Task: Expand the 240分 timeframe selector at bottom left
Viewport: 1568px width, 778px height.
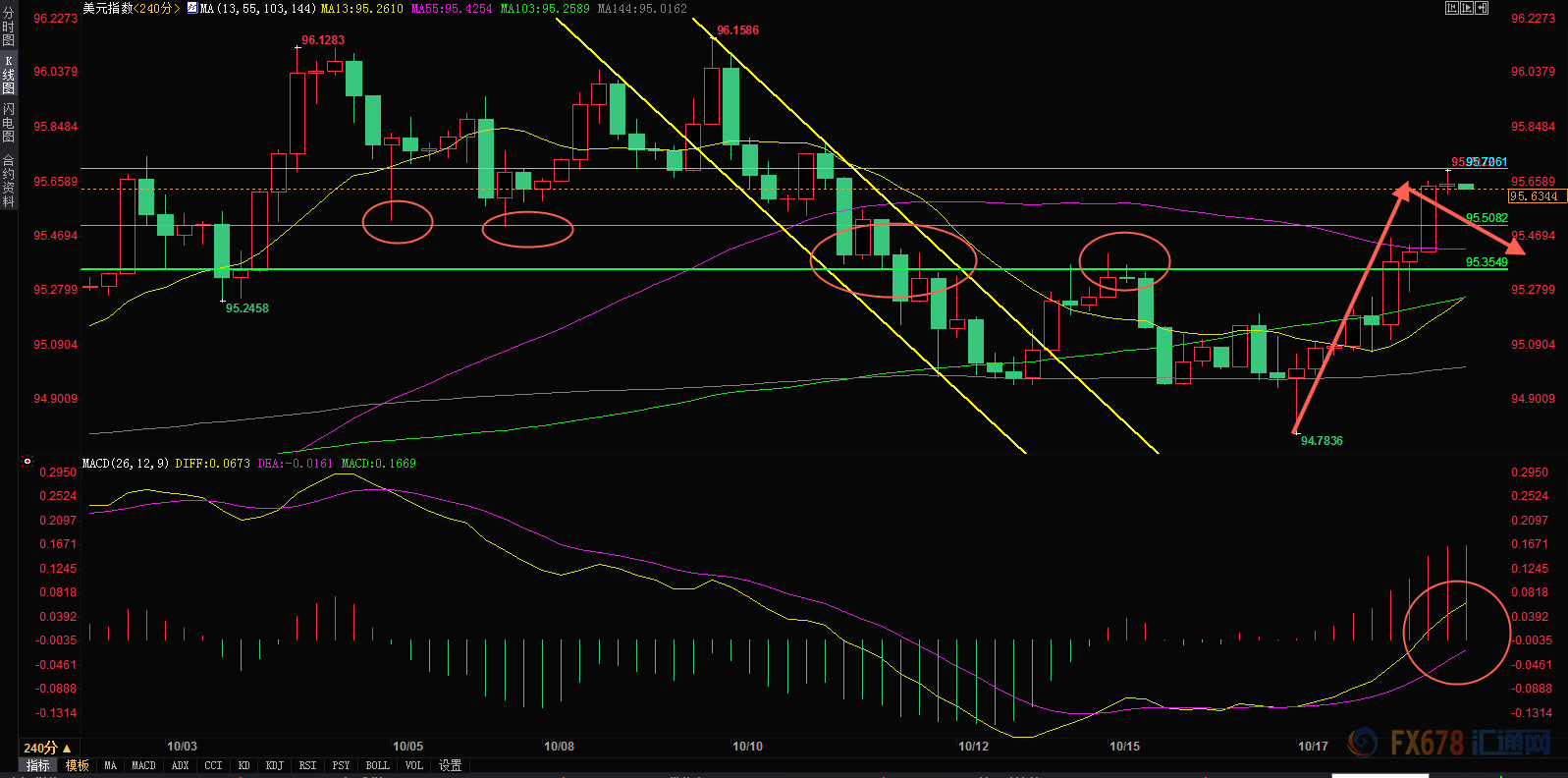Action: pos(47,749)
